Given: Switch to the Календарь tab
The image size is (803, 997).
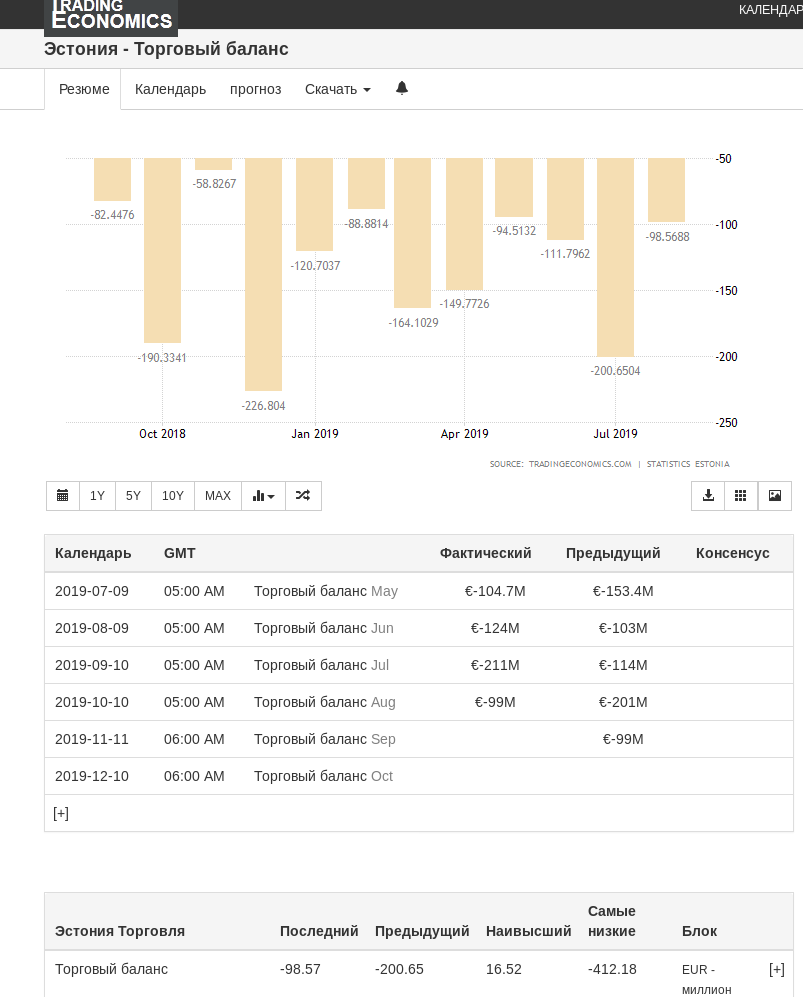Looking at the screenshot, I should tap(170, 89).
